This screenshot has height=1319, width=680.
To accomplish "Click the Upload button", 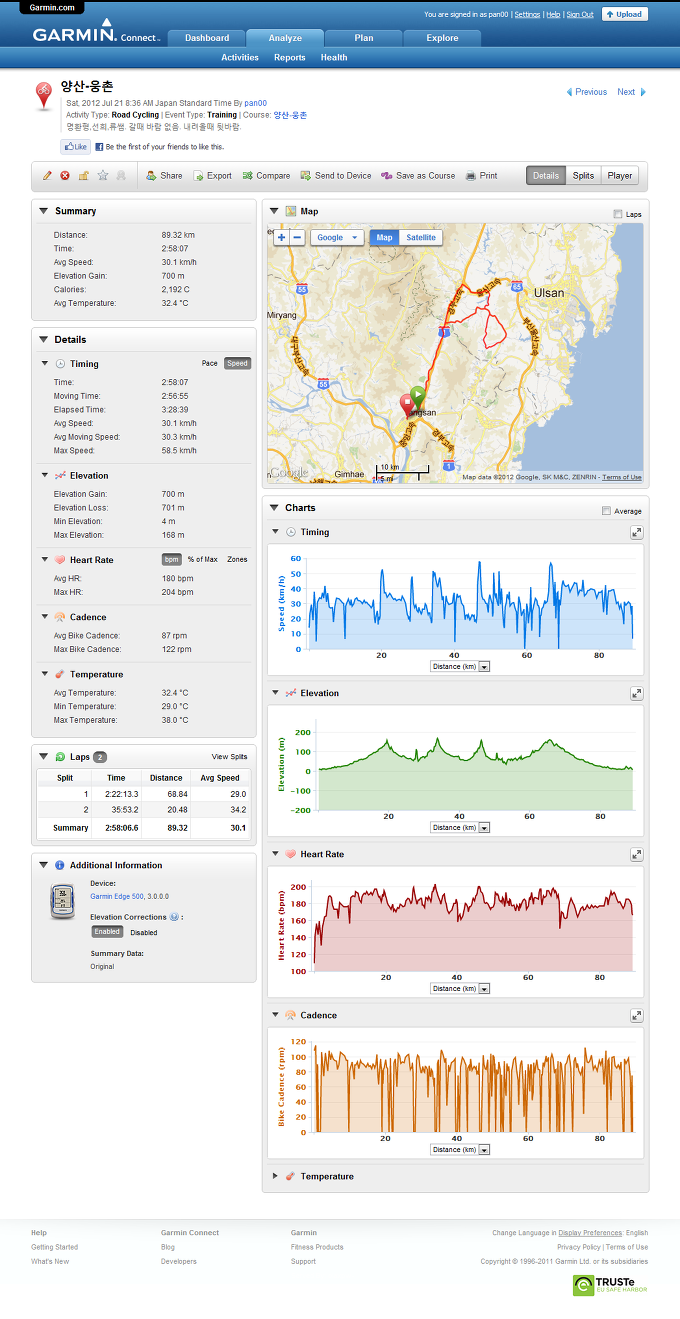I will (x=624, y=15).
